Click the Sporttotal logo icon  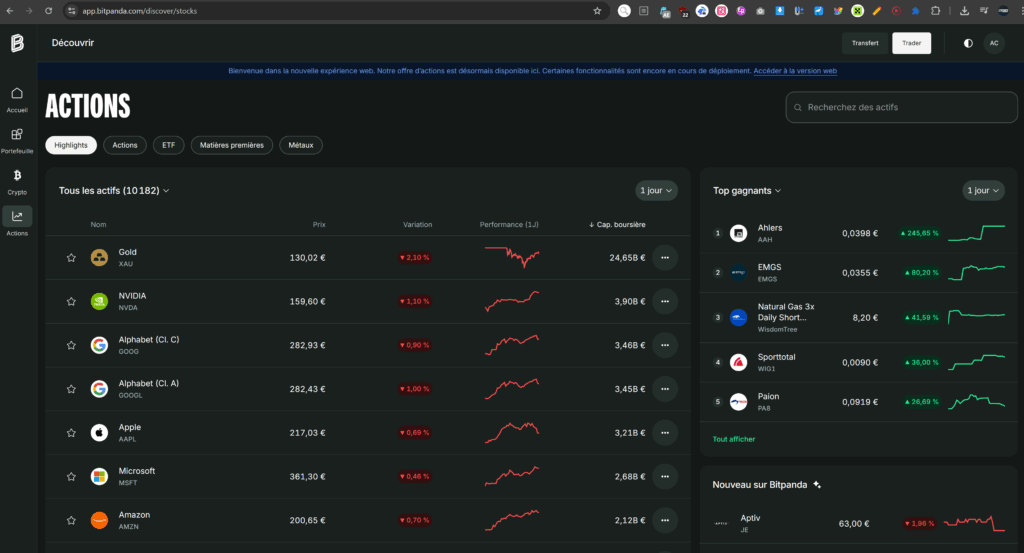tap(738, 362)
